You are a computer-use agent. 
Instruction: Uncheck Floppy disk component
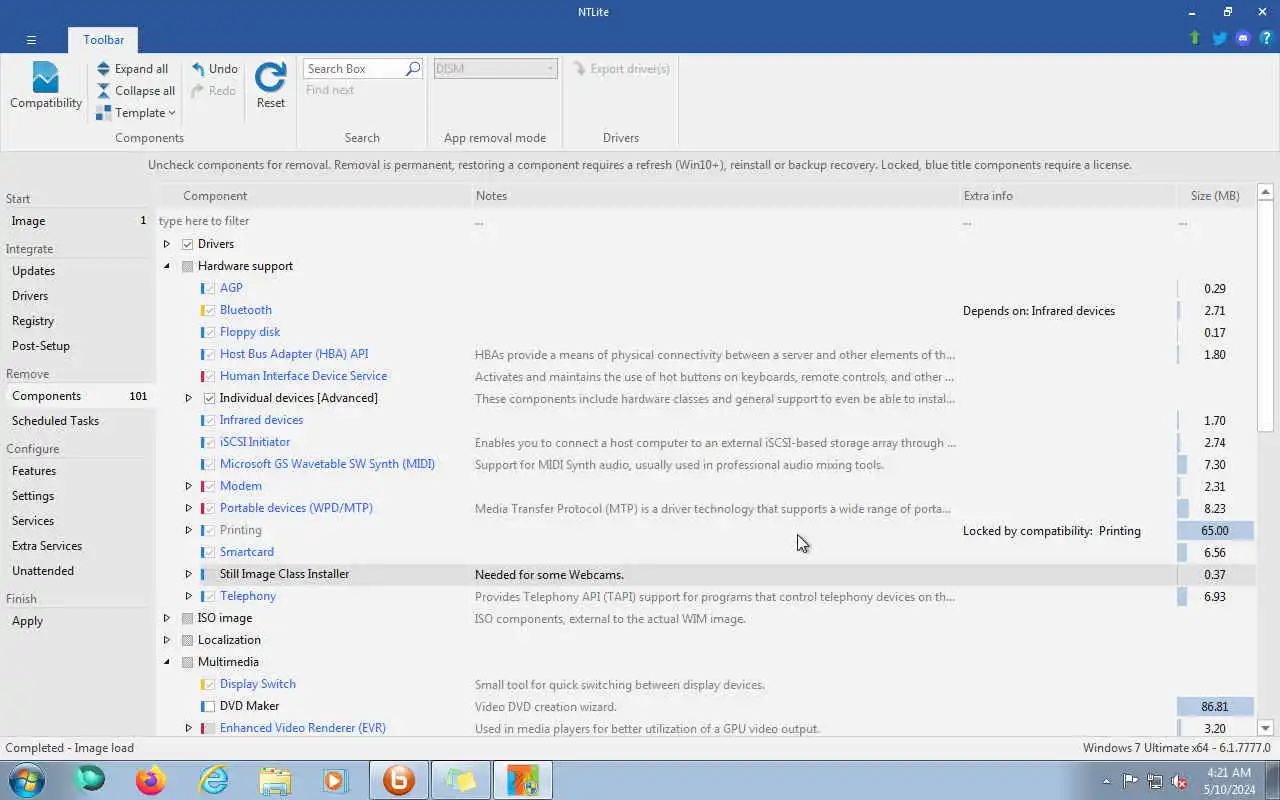click(208, 332)
